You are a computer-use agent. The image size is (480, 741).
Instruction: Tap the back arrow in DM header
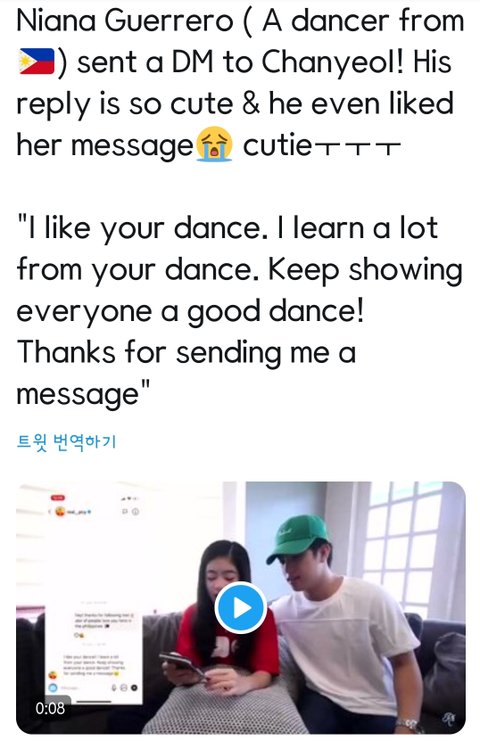(50, 511)
